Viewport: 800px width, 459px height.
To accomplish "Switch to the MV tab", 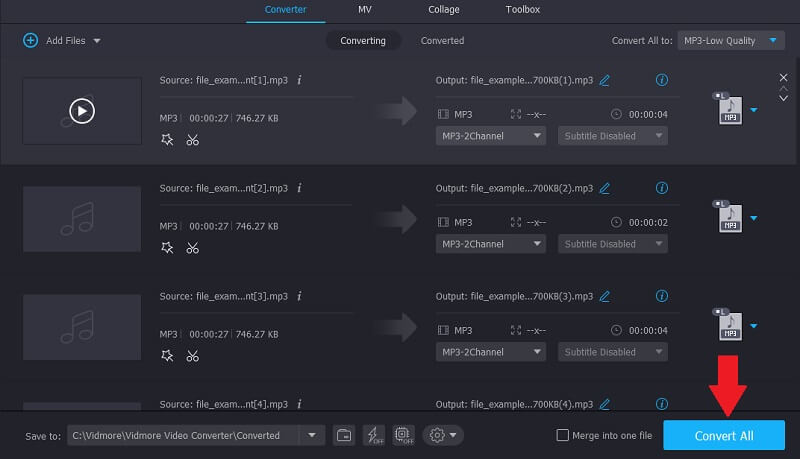I will [367, 10].
